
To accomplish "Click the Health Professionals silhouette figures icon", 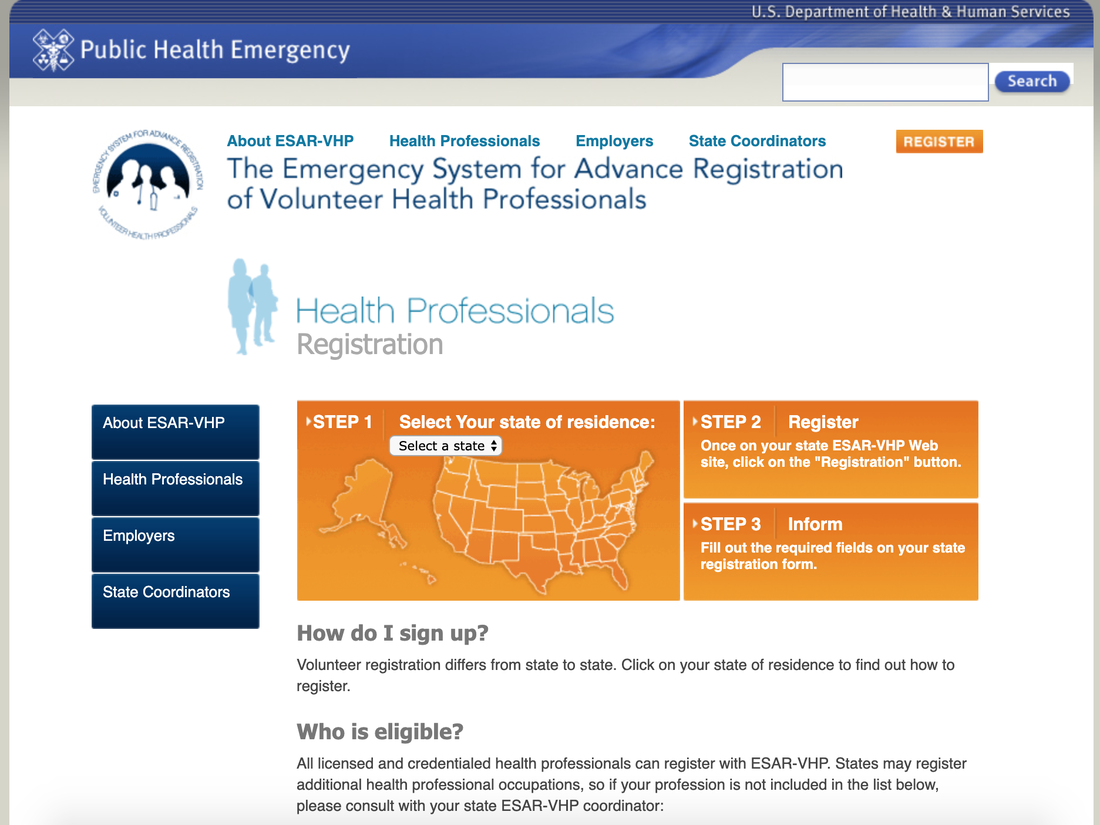I will (253, 307).
